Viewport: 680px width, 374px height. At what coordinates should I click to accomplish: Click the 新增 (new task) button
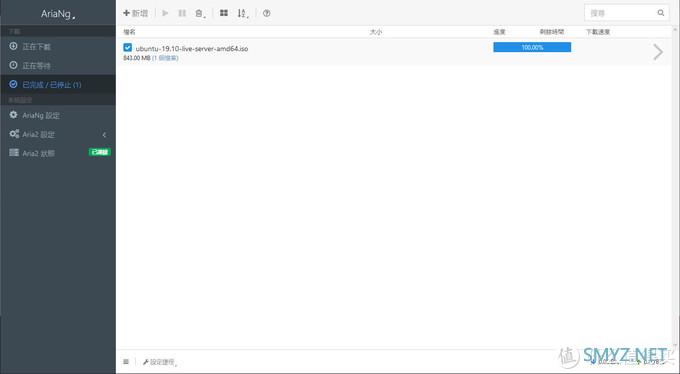(135, 13)
